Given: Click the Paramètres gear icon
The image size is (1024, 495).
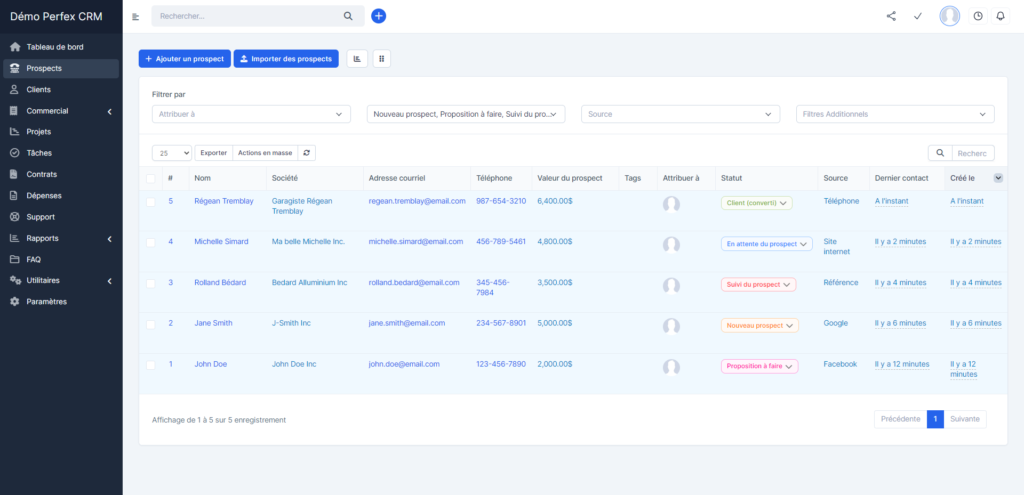Looking at the screenshot, I should pos(15,302).
